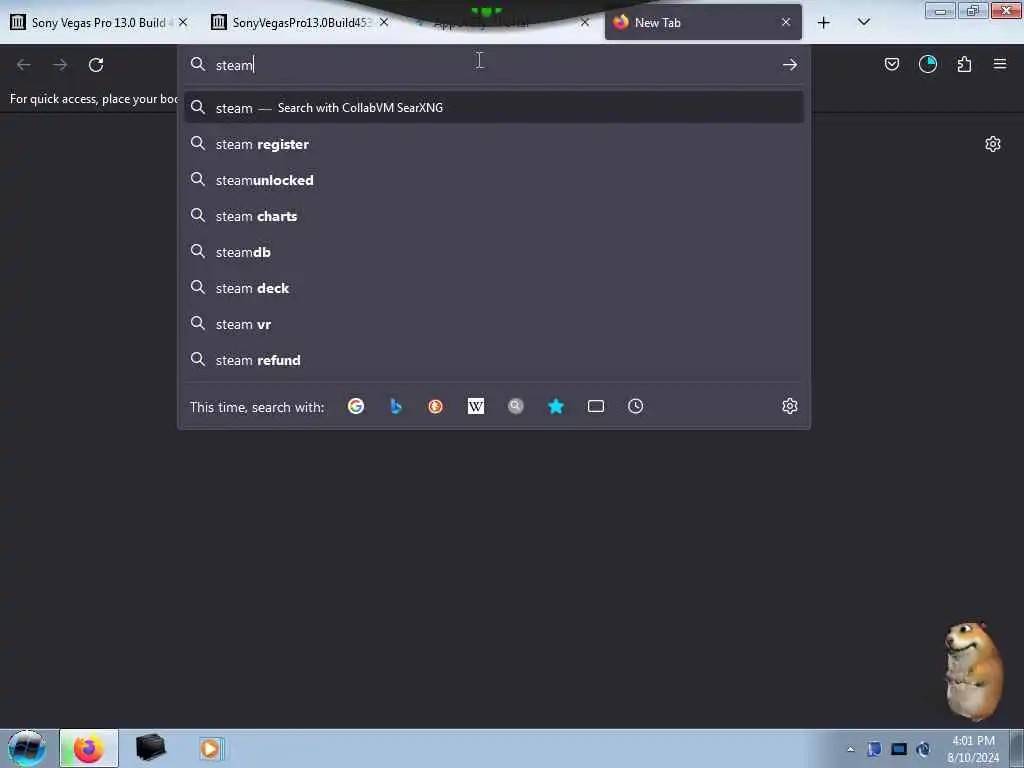Viewport: 1024px width, 768px height.
Task: Close the New Tab tab
Action: tap(786, 22)
